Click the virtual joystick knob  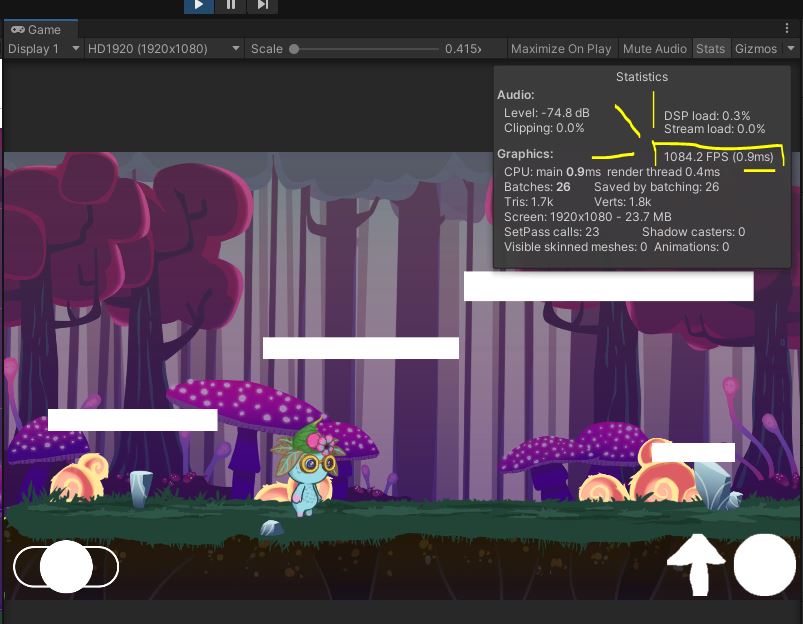[66, 566]
